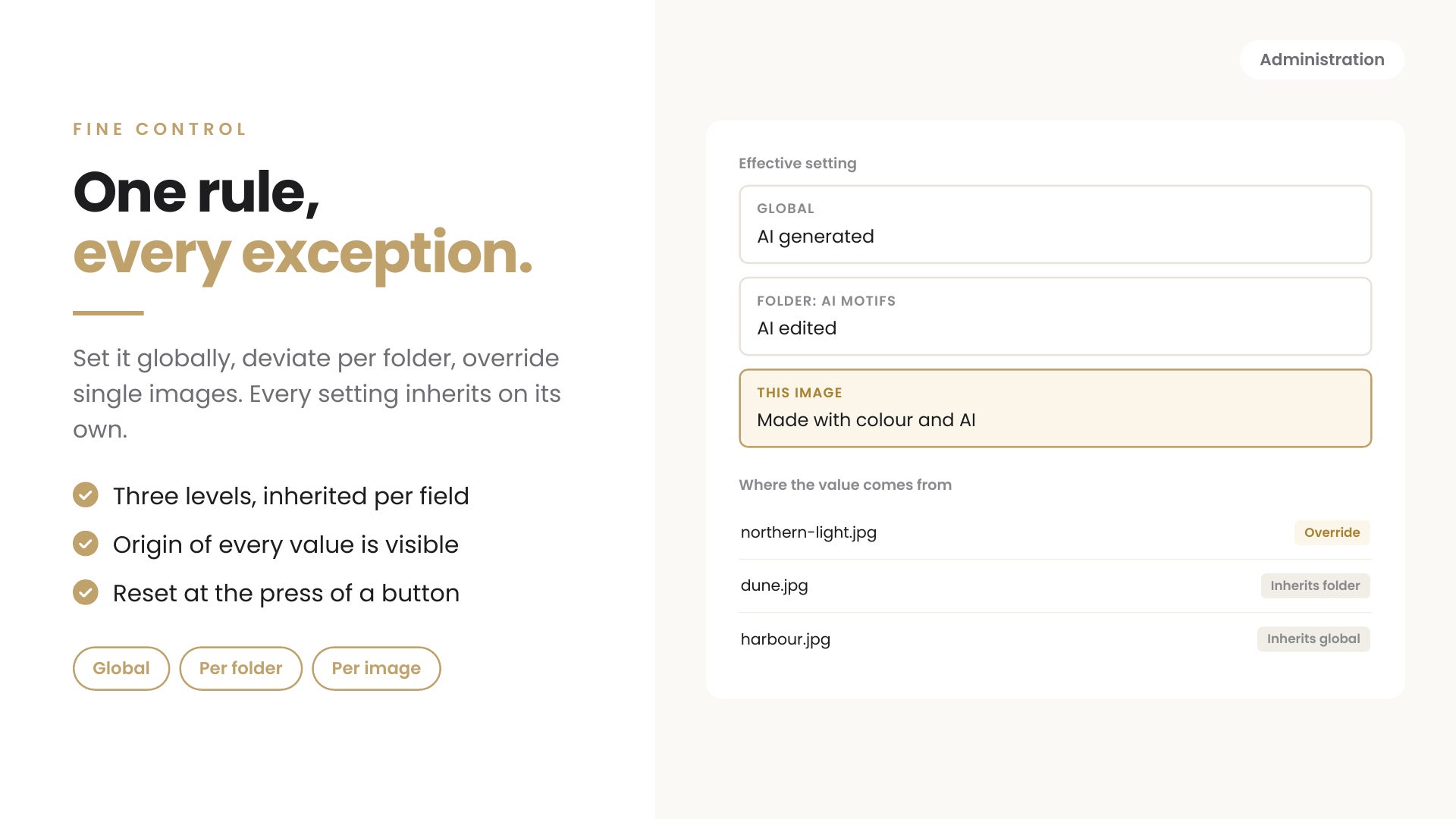Click the Inherits folder badge for dune.jpg
The height and width of the screenshot is (819, 1456).
point(1315,585)
